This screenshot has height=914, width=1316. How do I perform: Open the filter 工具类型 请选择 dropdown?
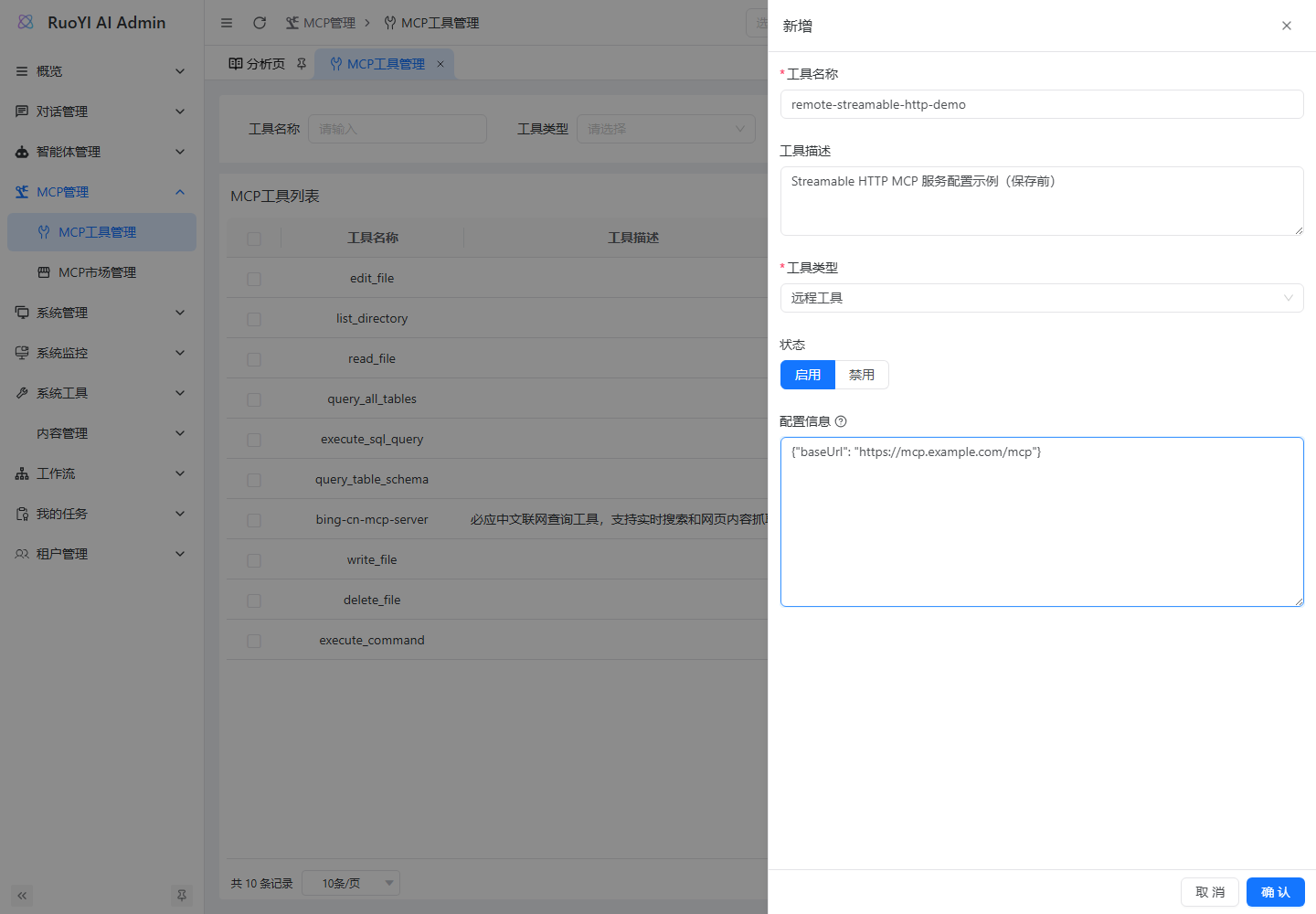tap(666, 129)
